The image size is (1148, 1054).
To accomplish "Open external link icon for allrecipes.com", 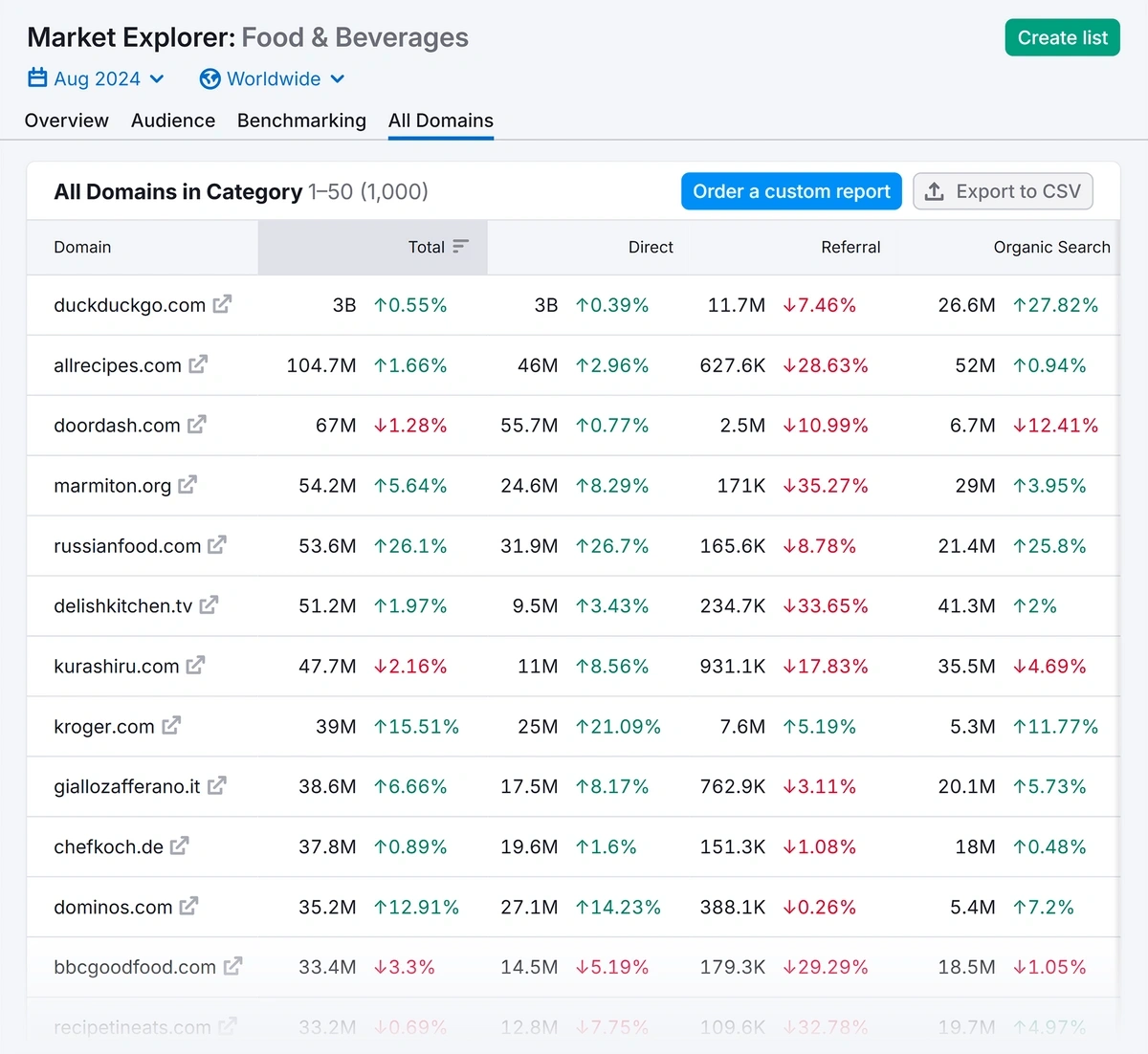I will pos(198,364).
